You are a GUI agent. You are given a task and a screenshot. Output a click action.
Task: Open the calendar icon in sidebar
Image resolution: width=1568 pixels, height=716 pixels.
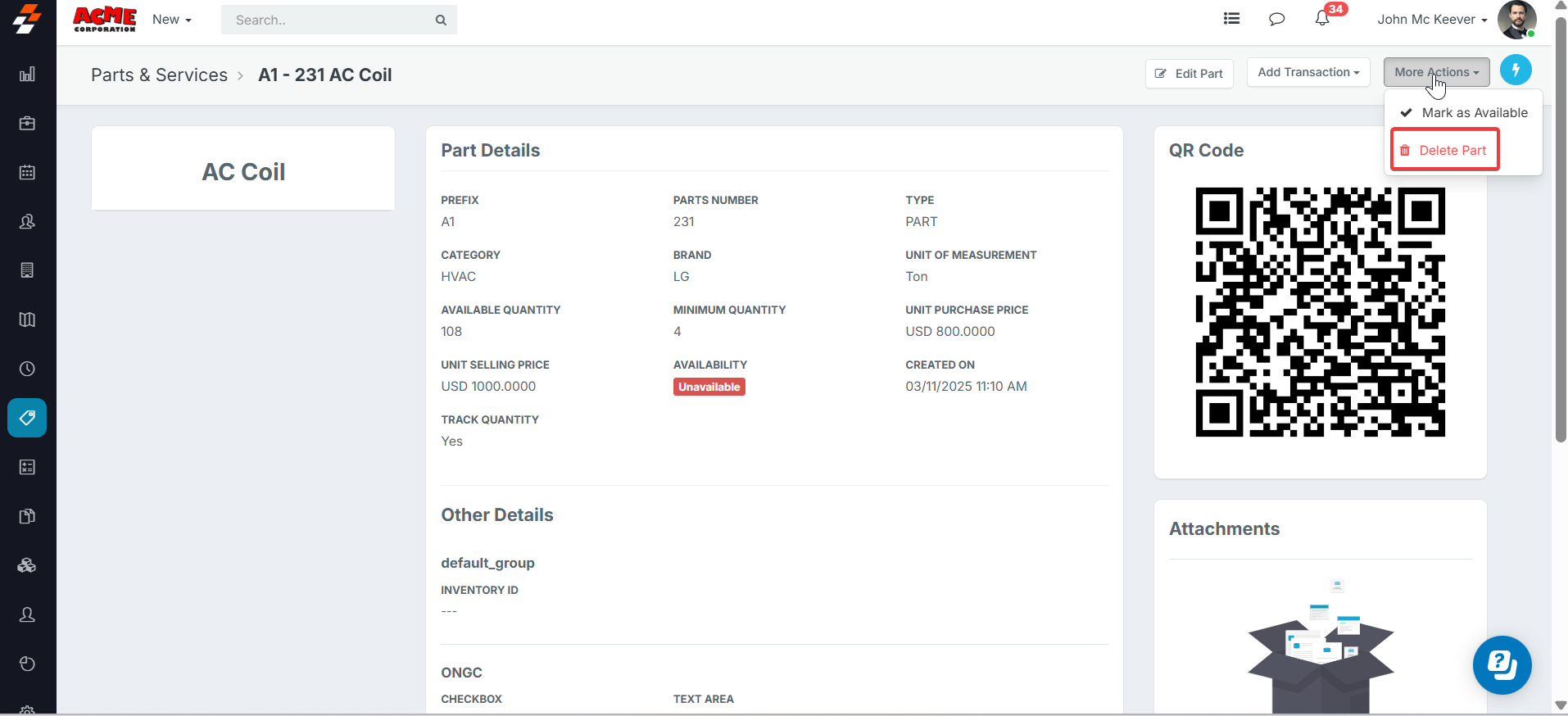(x=27, y=173)
